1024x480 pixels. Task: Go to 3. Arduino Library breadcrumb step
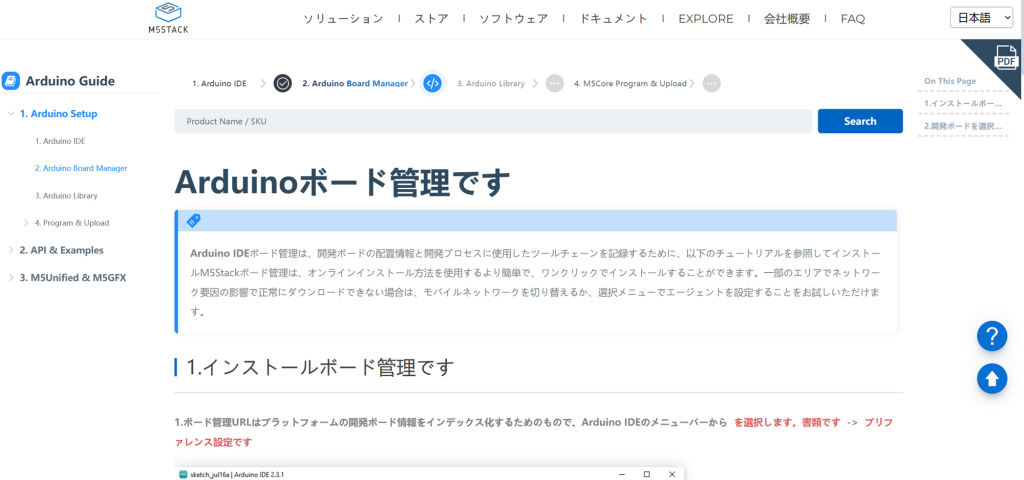[x=491, y=84]
